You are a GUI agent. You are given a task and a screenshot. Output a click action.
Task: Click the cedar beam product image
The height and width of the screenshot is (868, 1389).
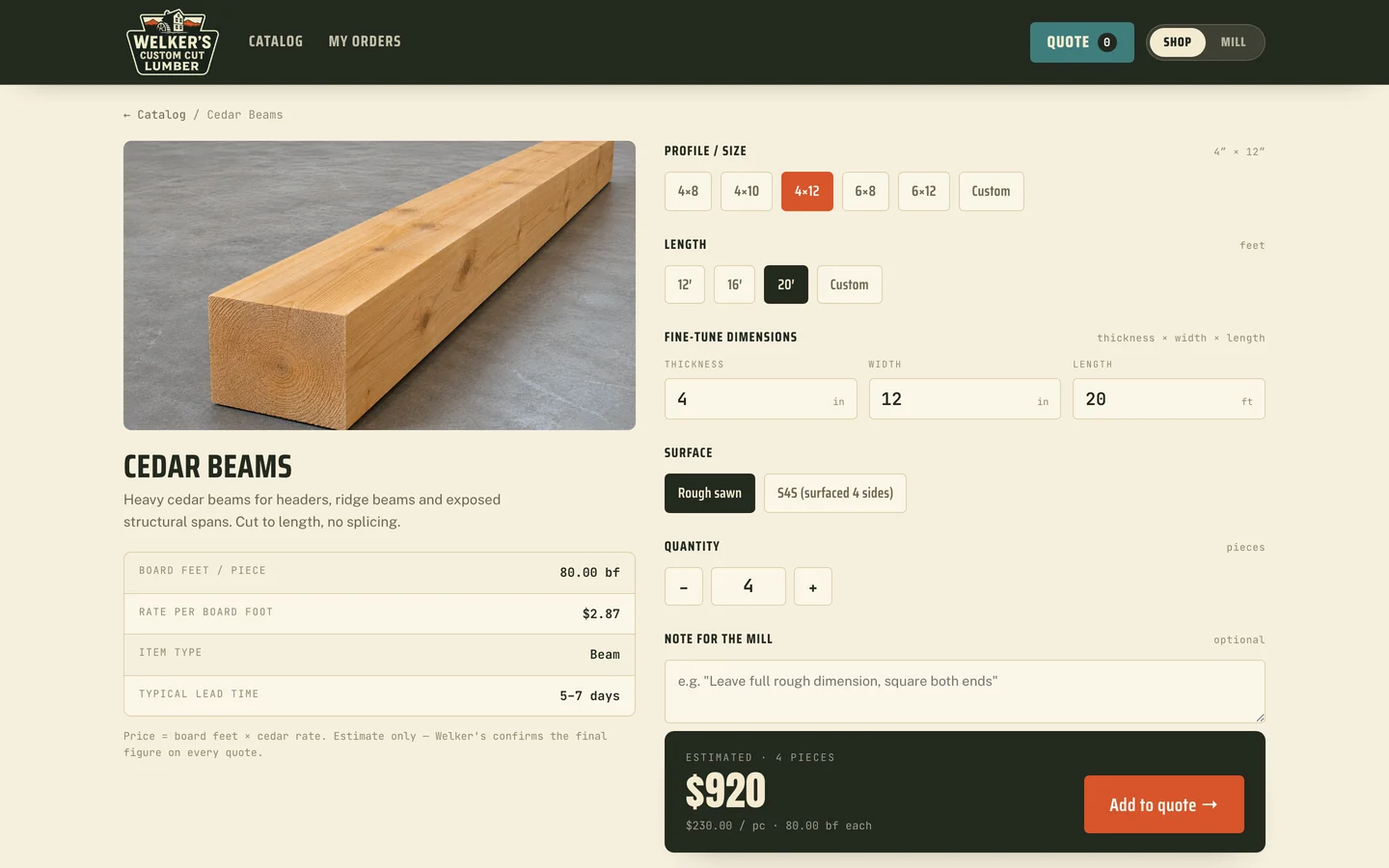point(379,285)
